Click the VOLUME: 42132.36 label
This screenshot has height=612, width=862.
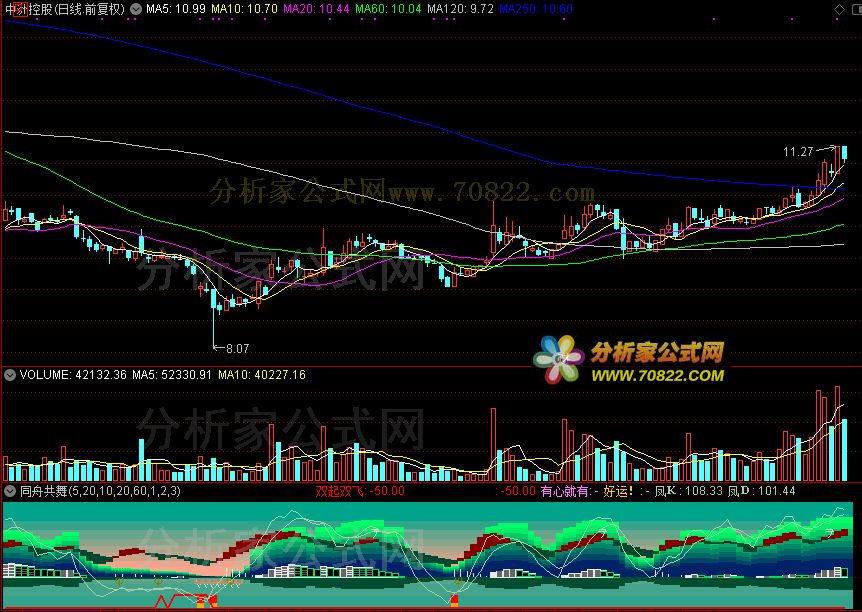point(73,375)
